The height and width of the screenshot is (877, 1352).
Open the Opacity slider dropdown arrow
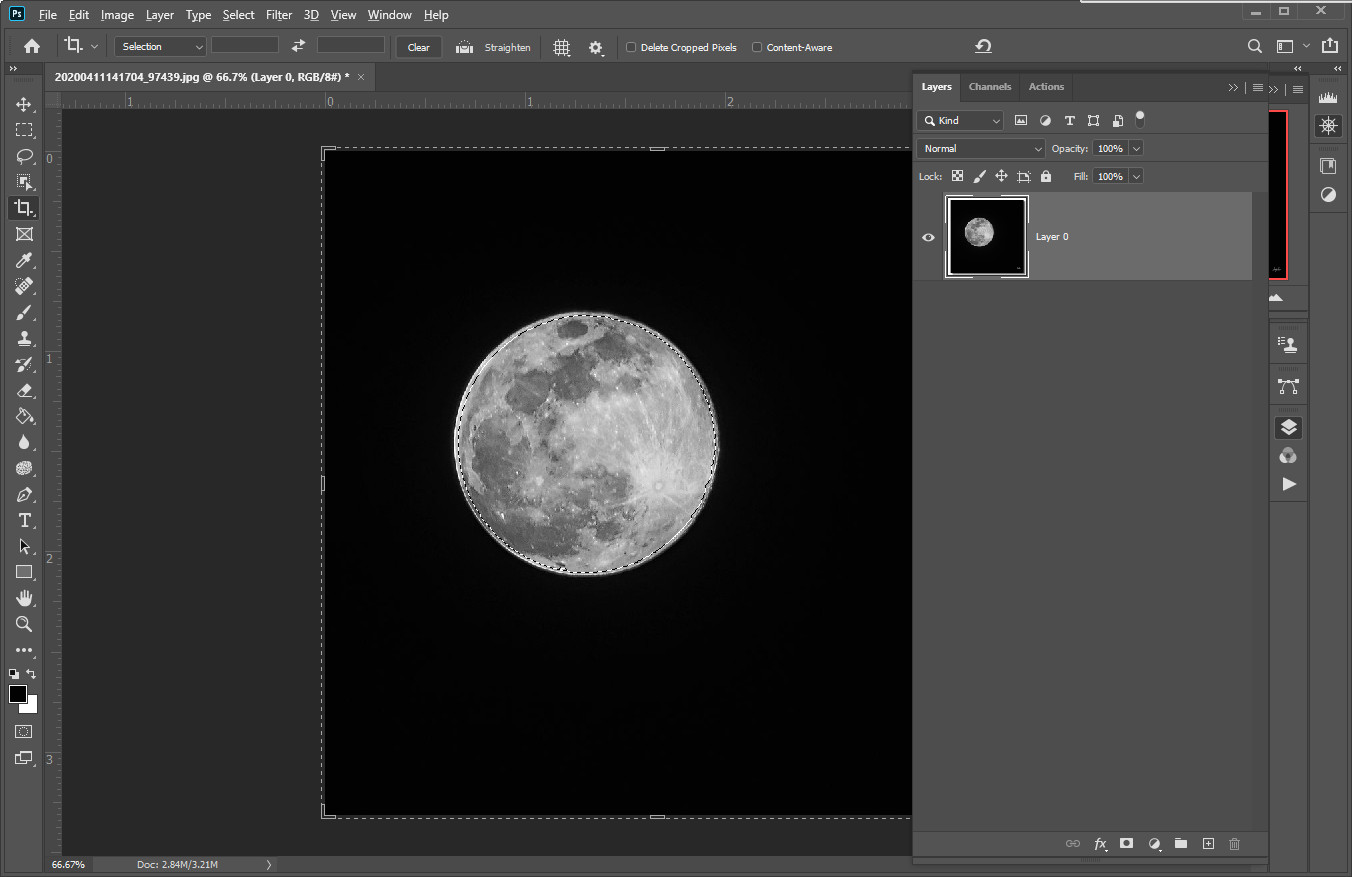pos(1136,148)
